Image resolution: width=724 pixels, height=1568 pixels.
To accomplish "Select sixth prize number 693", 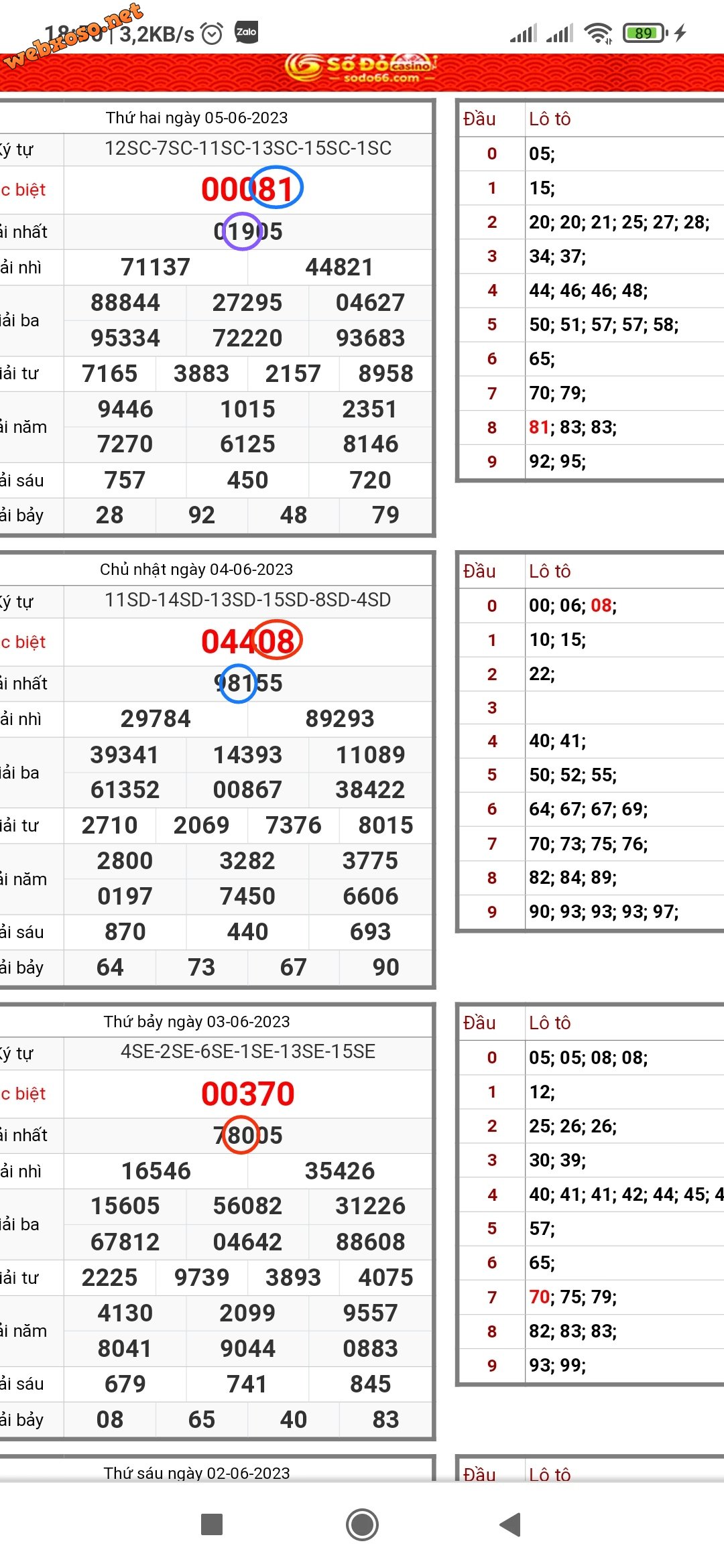I will [x=370, y=932].
